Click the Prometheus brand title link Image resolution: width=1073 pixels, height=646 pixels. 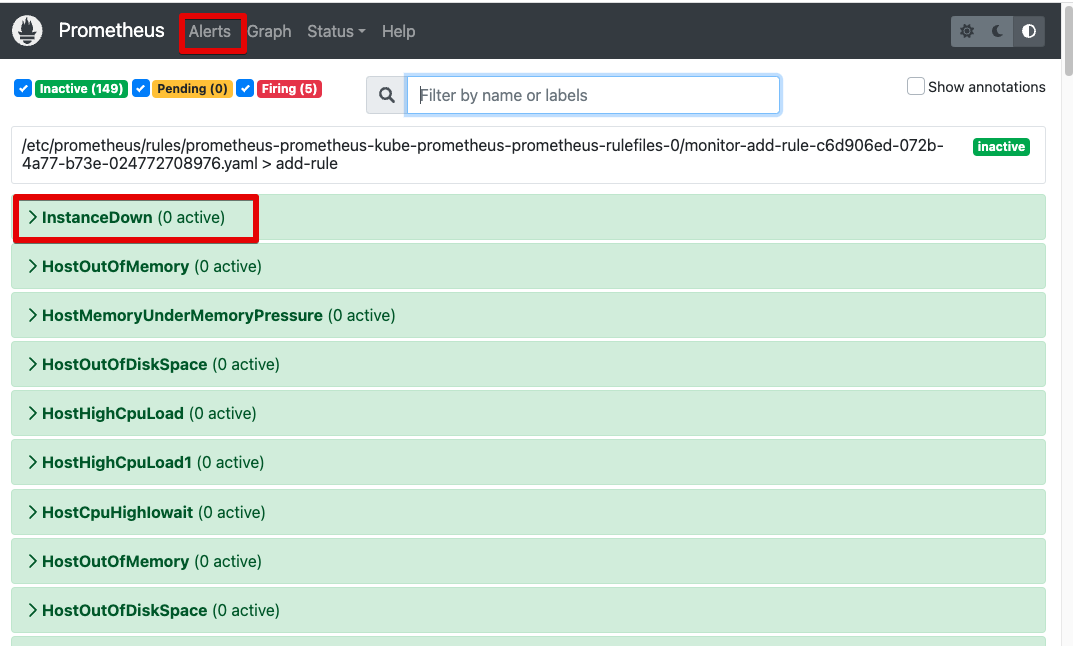tap(112, 30)
